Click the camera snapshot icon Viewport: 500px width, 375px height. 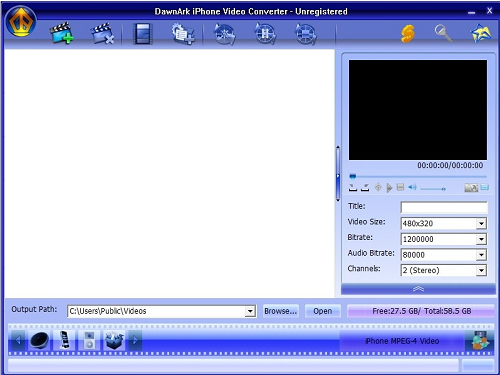(x=471, y=188)
